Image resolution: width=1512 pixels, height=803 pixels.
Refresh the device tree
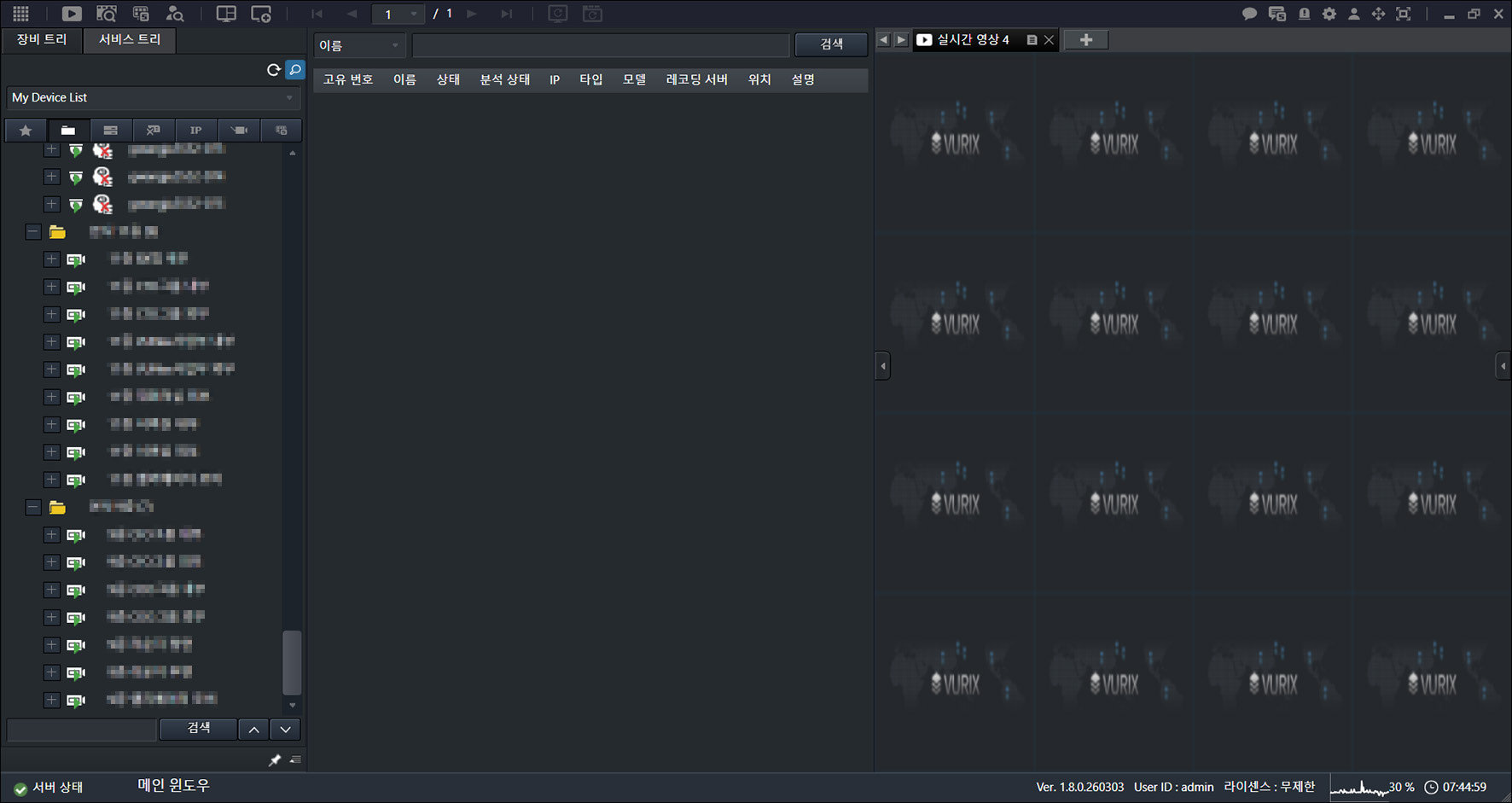click(x=274, y=70)
